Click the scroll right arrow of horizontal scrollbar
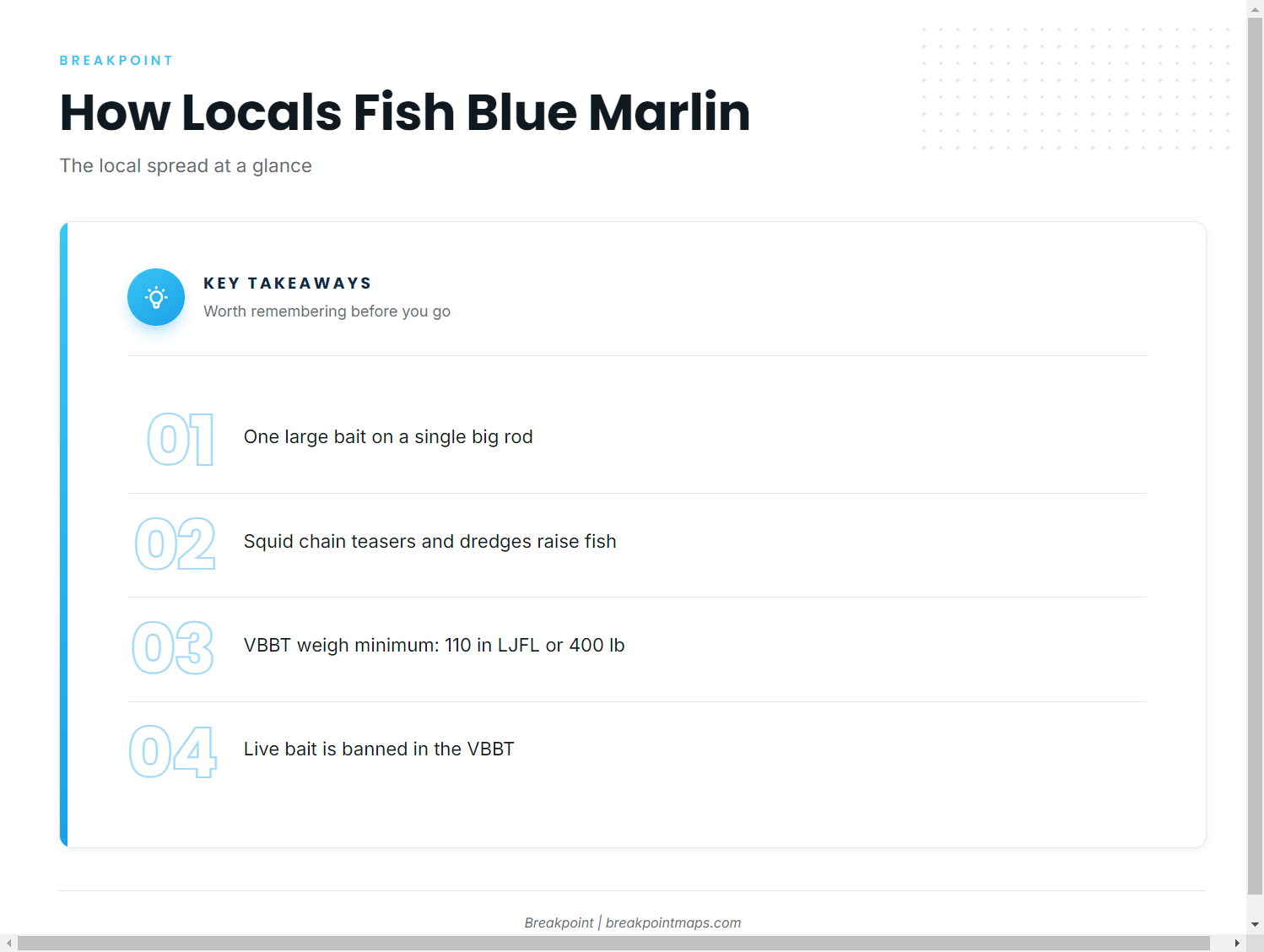1264x952 pixels. tap(1238, 943)
